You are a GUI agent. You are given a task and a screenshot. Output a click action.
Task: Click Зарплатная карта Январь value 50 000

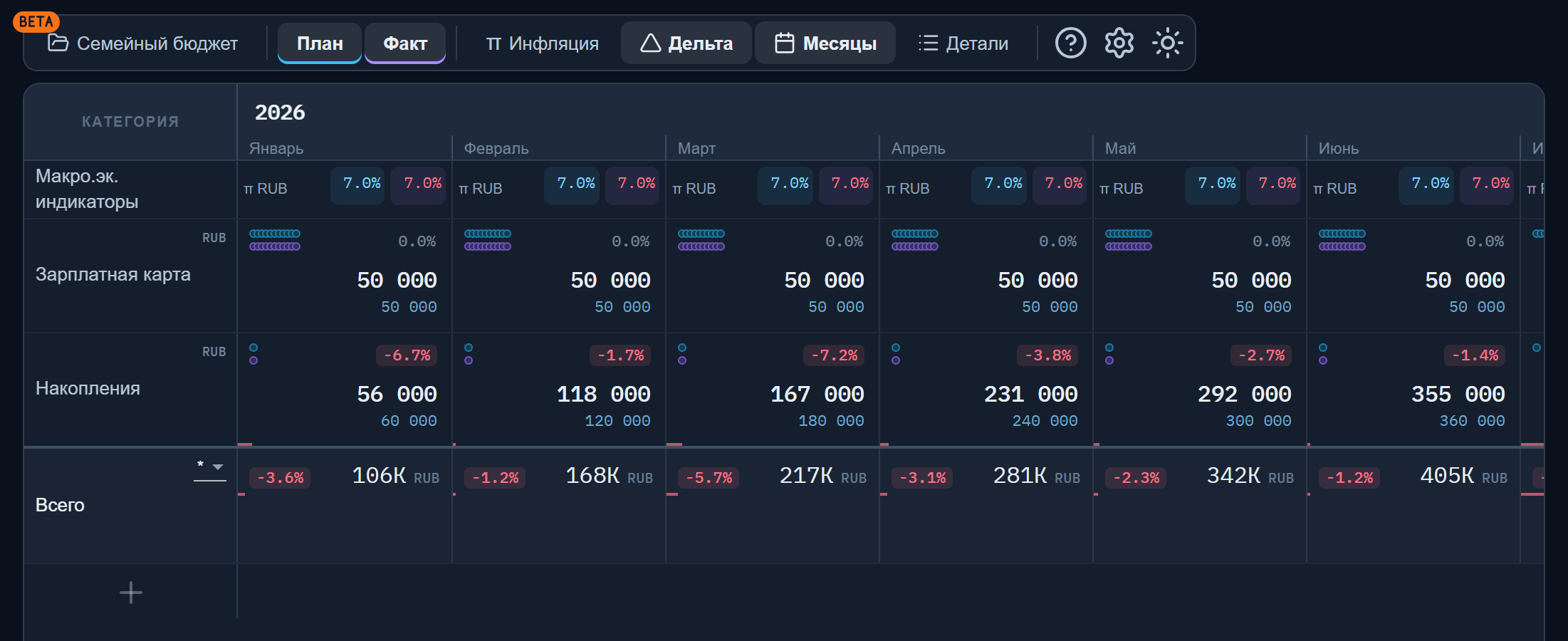pyautogui.click(x=397, y=281)
